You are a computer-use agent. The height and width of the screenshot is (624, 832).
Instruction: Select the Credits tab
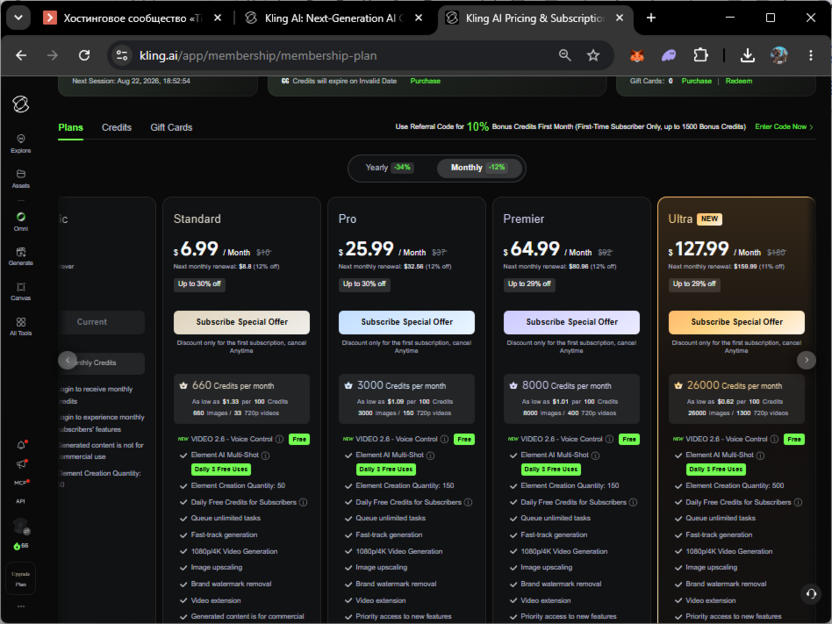pos(116,127)
